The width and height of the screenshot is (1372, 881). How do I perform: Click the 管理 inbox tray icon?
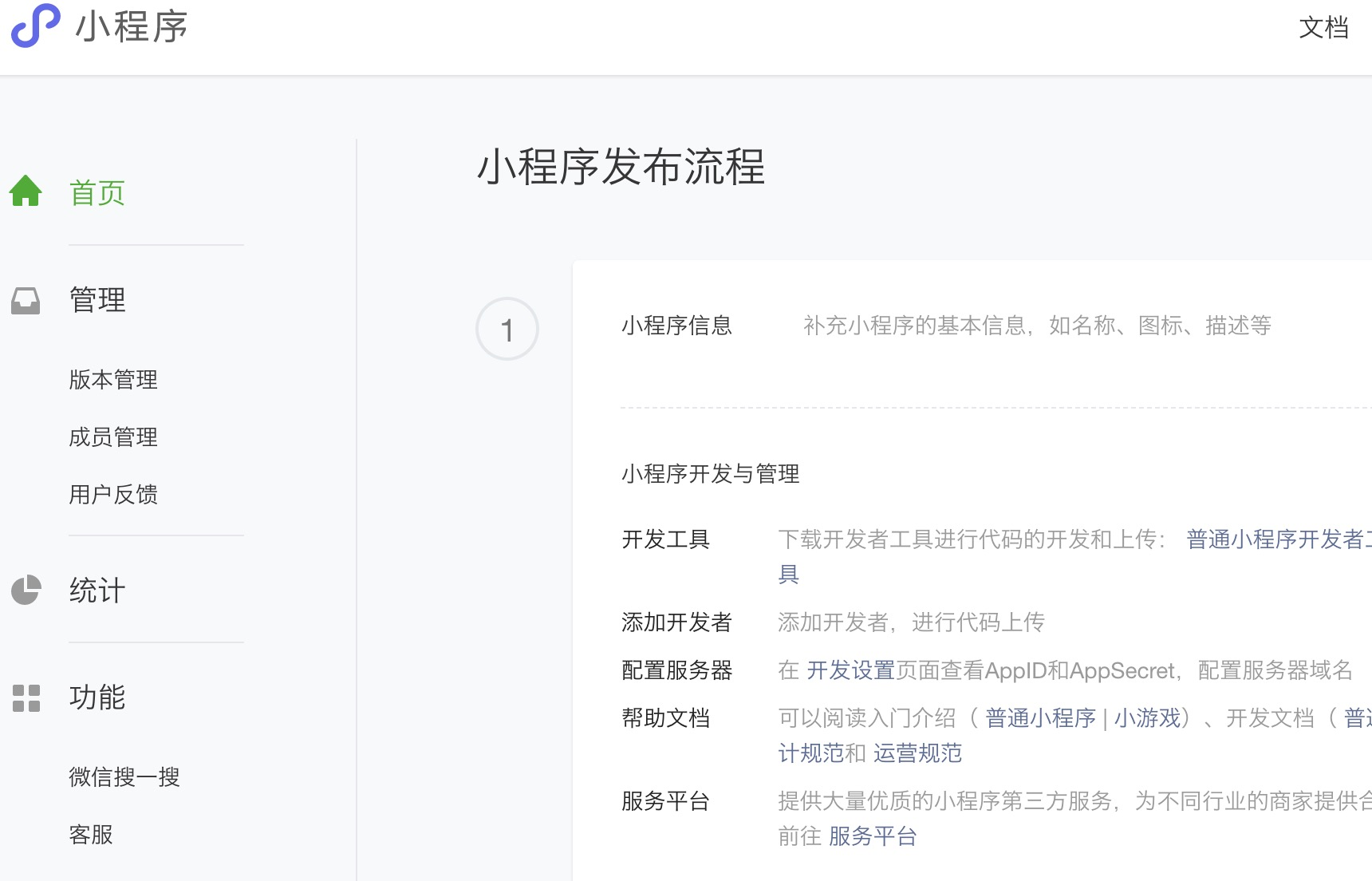pos(26,301)
